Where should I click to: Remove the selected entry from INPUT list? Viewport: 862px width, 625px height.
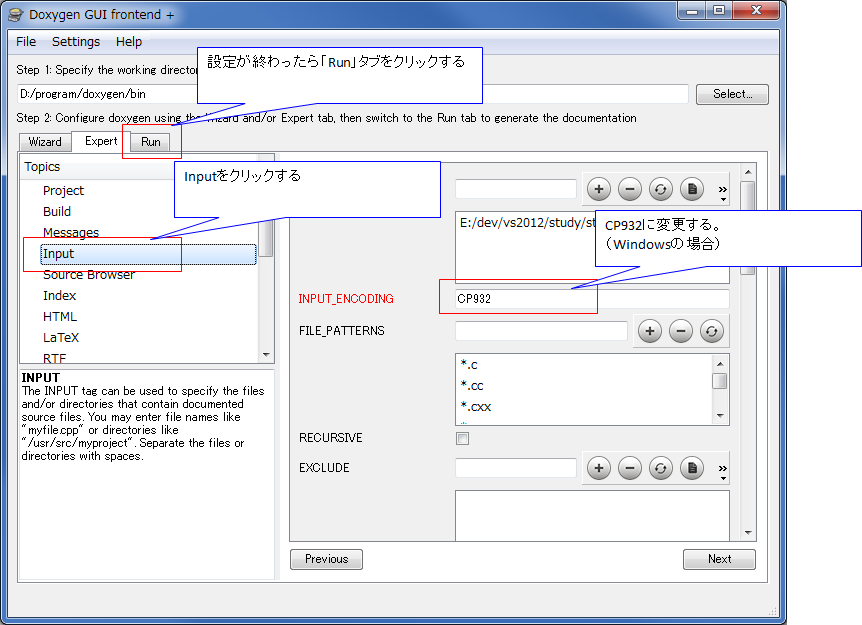tap(630, 190)
